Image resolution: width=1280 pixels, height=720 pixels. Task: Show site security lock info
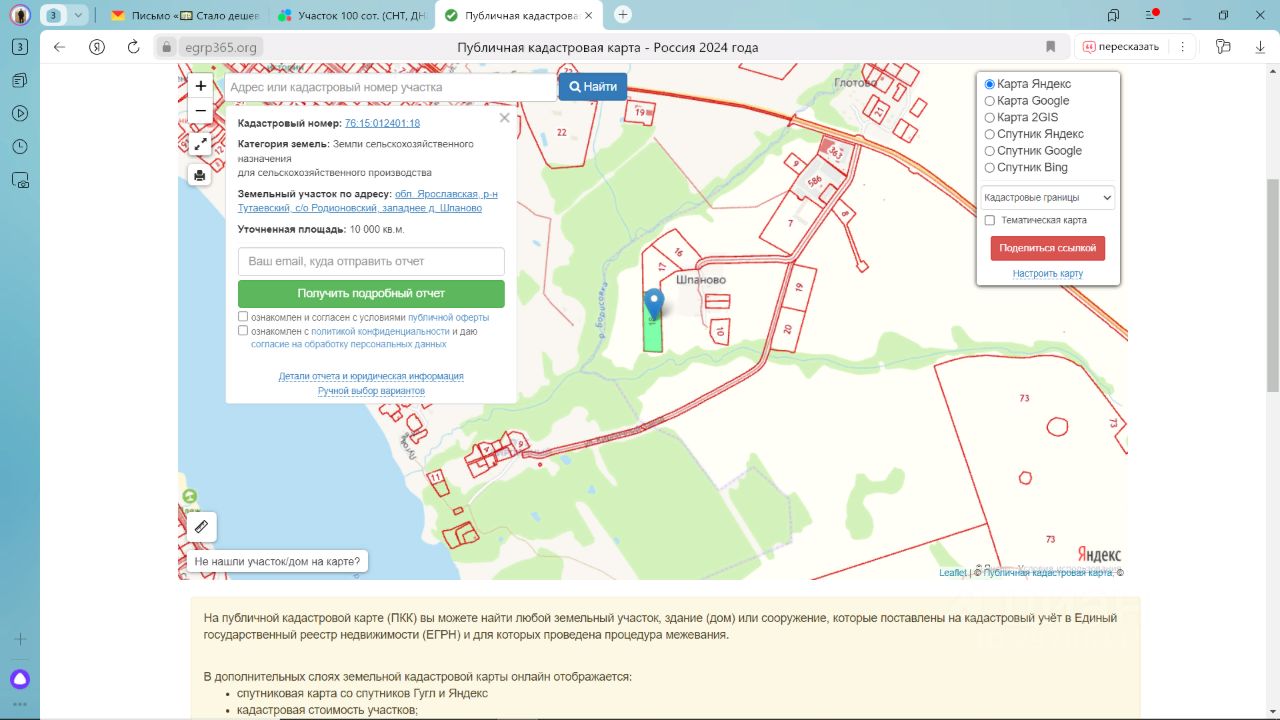click(166, 47)
